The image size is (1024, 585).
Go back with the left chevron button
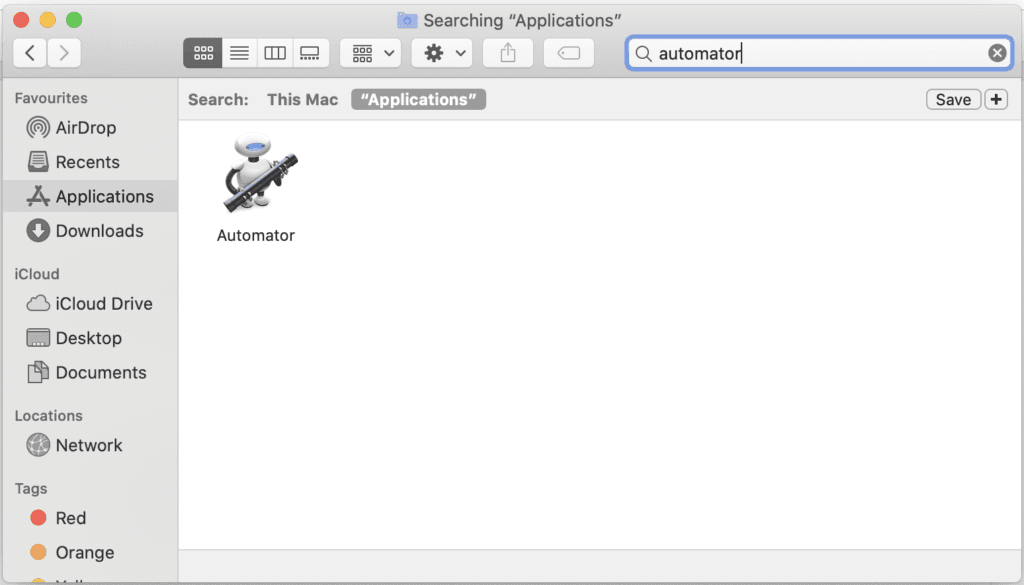29,53
